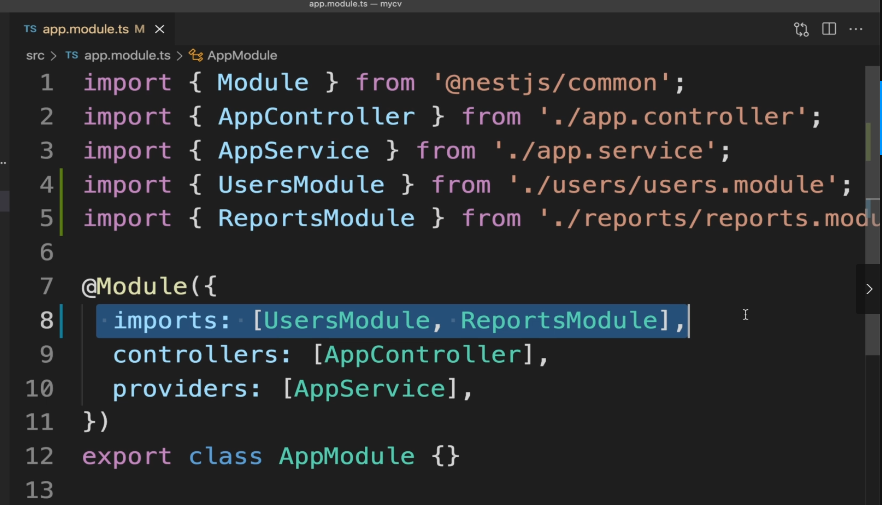Click the 'imports:' key on line 8
882x505 pixels.
click(x=172, y=321)
